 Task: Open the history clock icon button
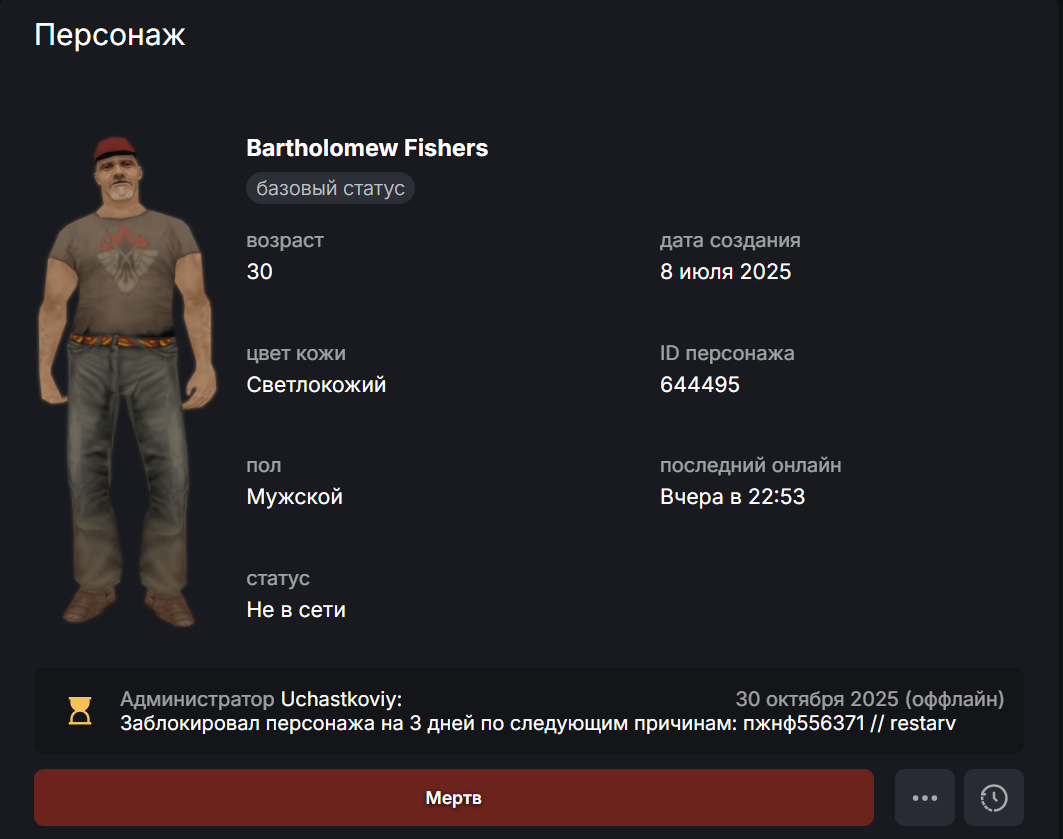tap(994, 798)
